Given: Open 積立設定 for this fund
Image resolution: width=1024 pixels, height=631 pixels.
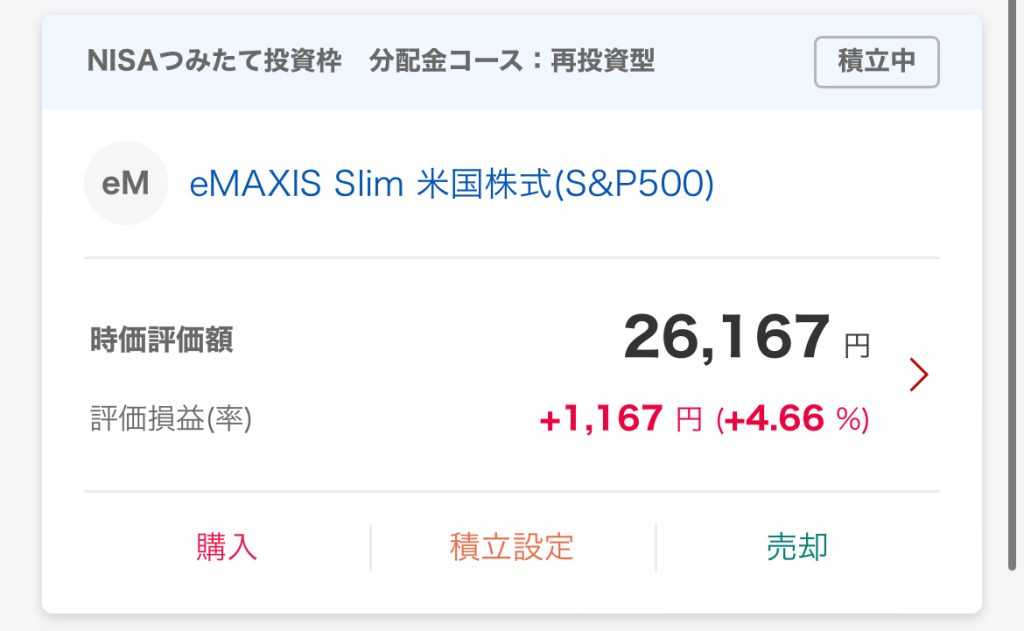Looking at the screenshot, I should click(x=512, y=547).
